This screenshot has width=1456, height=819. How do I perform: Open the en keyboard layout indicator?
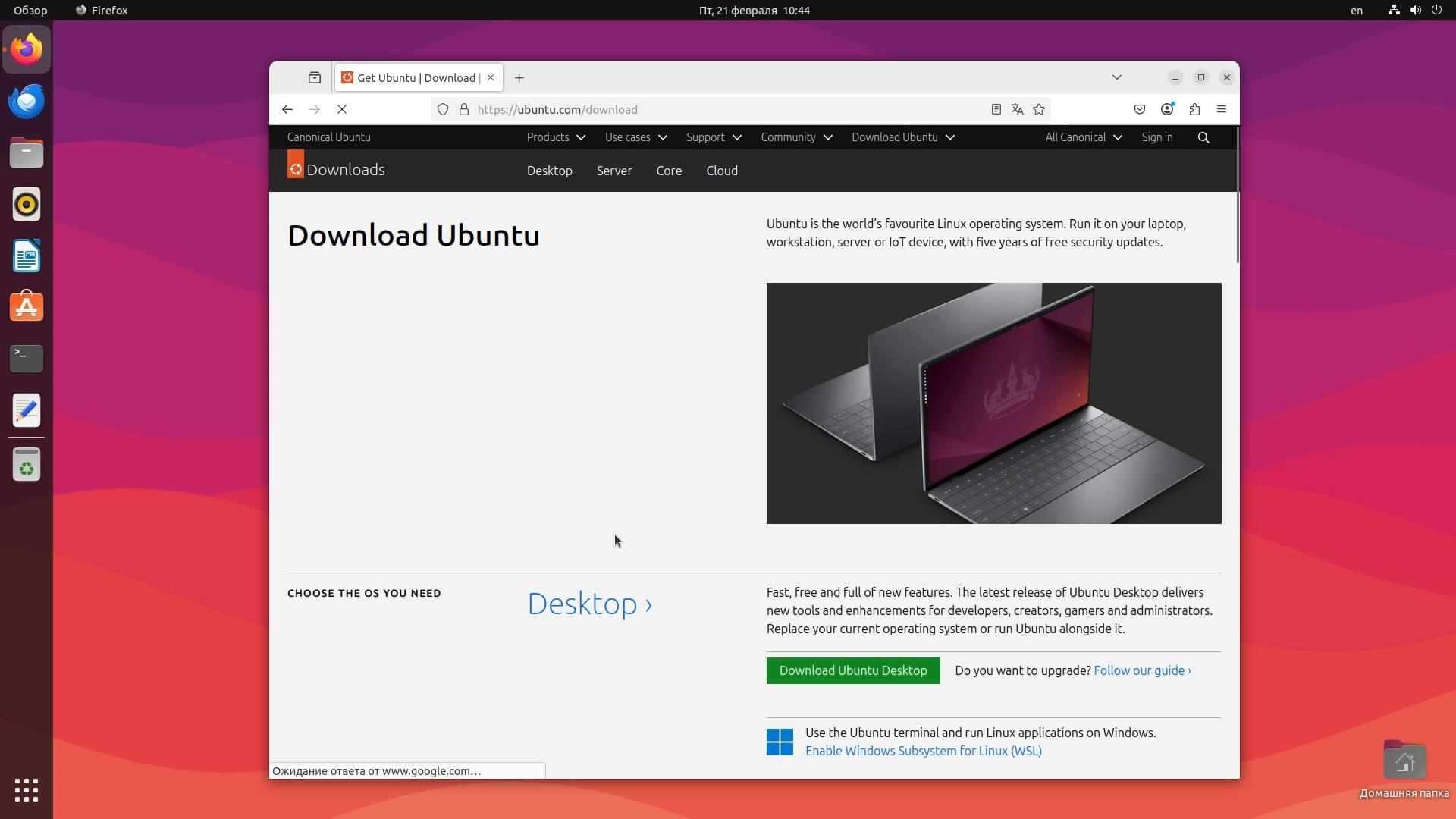pyautogui.click(x=1357, y=11)
